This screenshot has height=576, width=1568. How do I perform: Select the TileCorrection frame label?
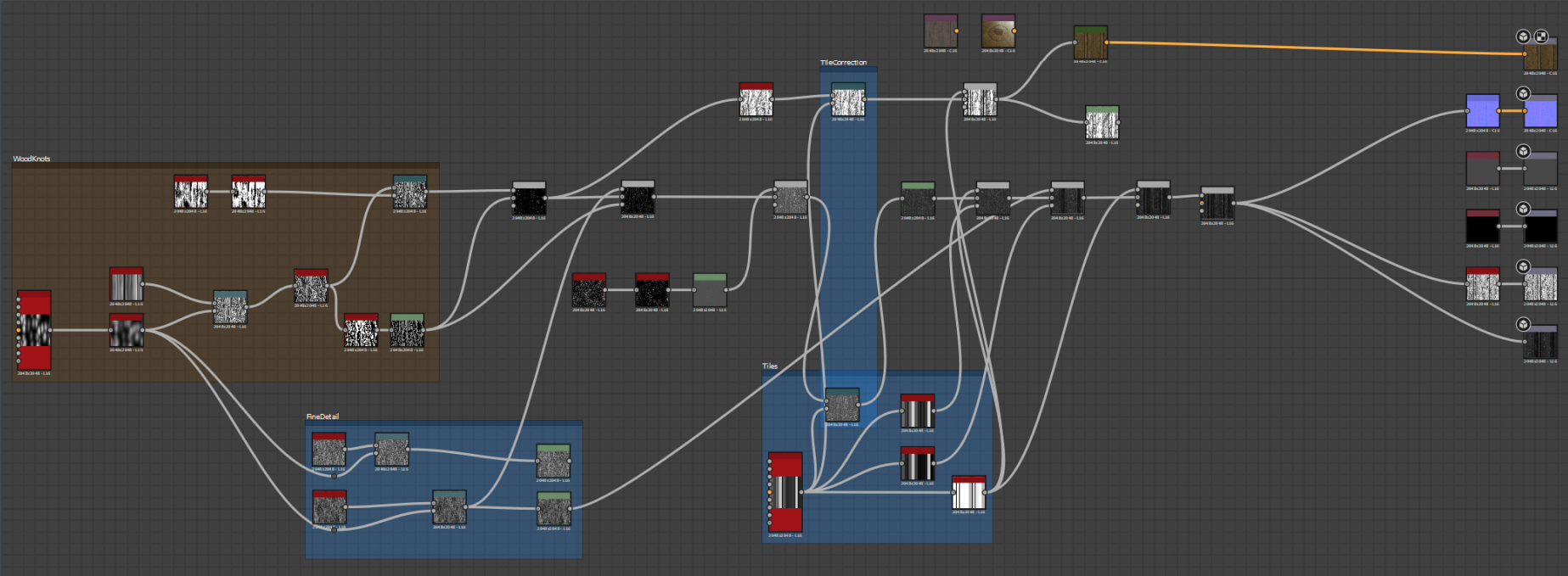[x=844, y=63]
